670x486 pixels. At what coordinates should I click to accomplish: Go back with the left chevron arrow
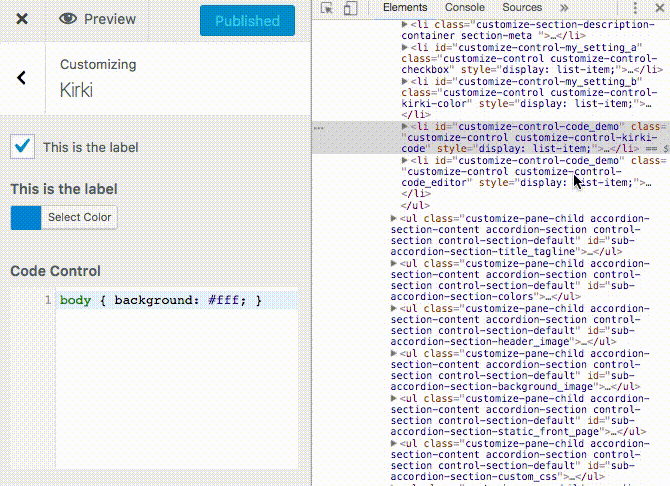click(21, 78)
